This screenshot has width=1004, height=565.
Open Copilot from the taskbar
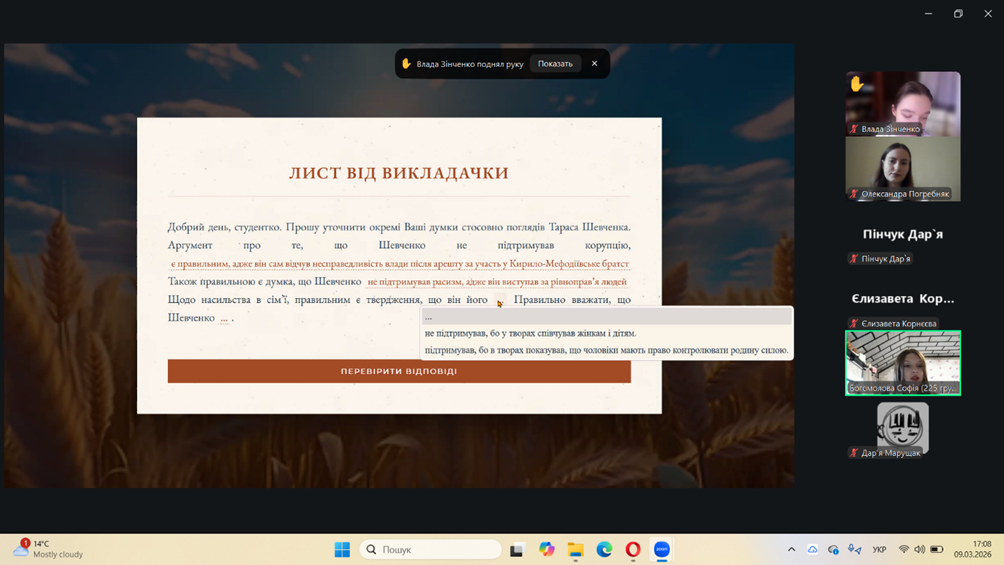546,549
